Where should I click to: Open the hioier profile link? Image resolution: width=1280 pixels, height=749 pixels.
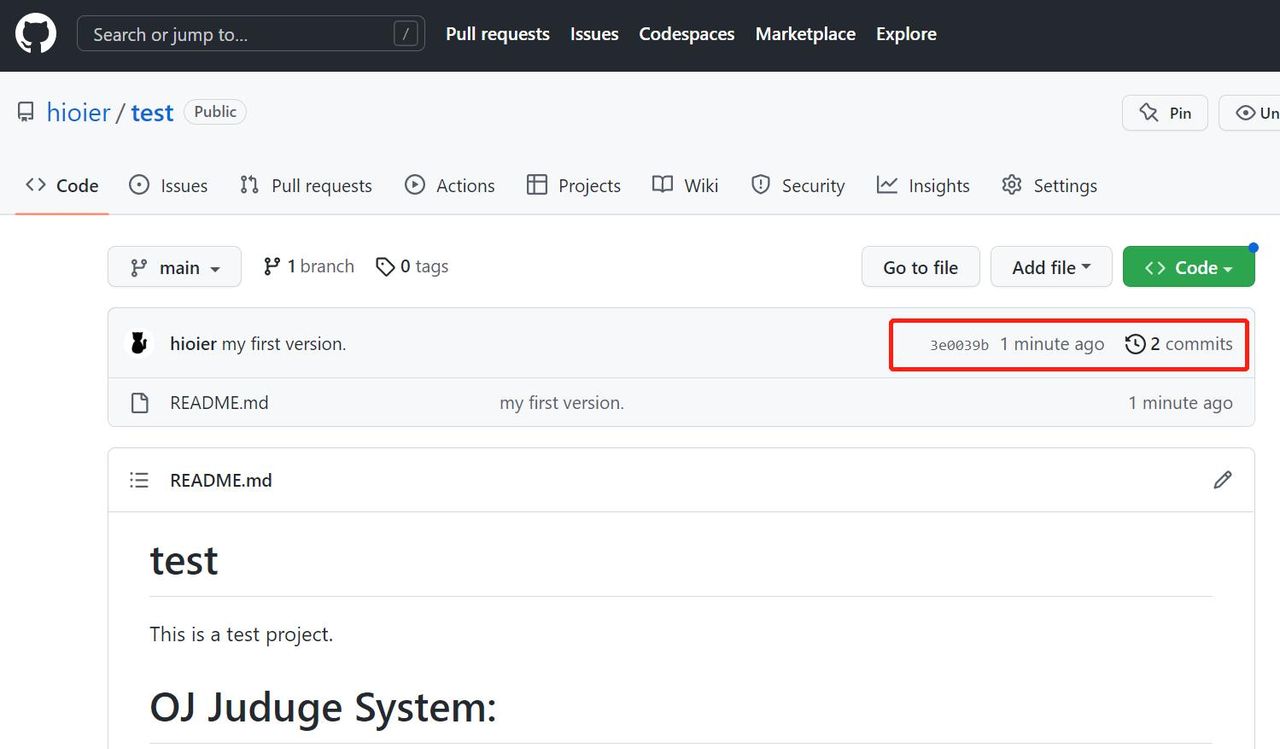point(78,112)
